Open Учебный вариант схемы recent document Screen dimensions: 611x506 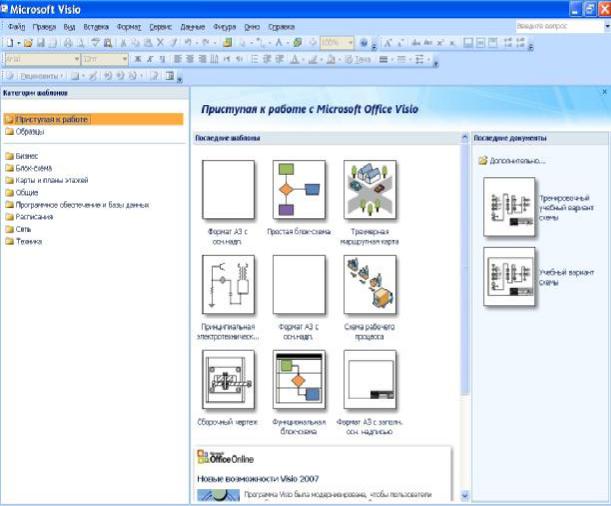pyautogui.click(x=539, y=277)
